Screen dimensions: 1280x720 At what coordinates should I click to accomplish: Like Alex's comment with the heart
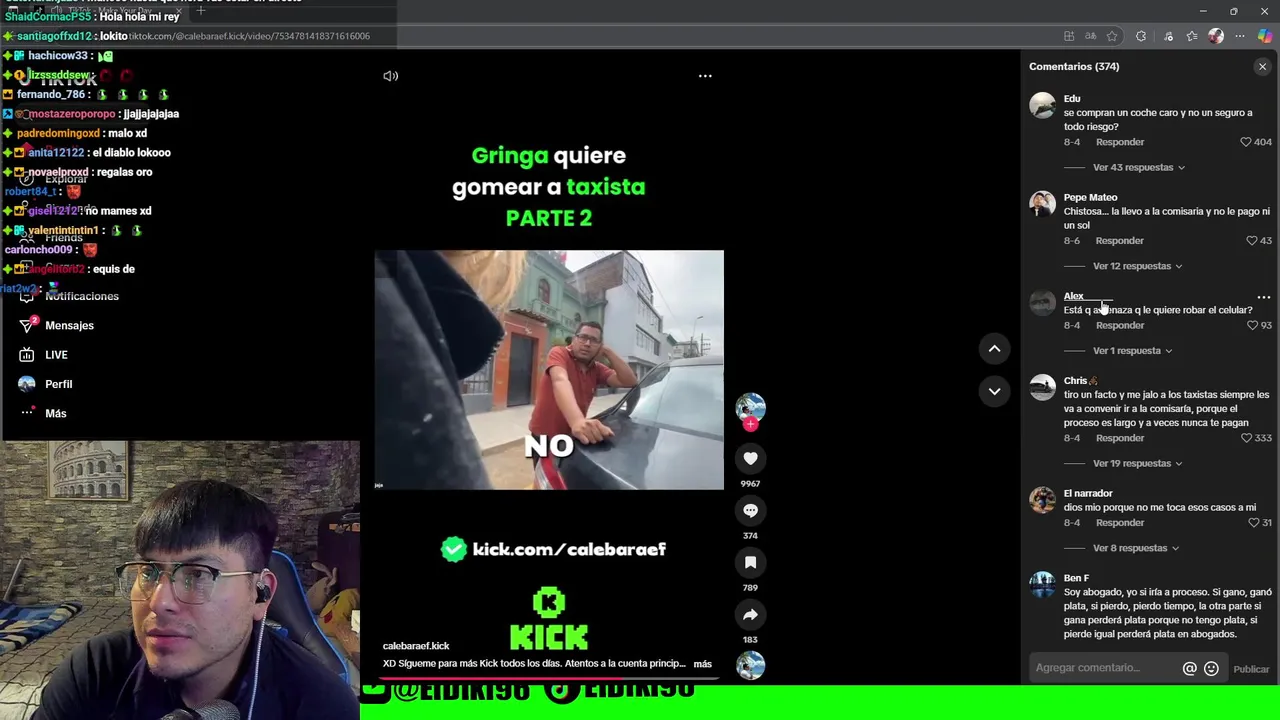(1251, 326)
